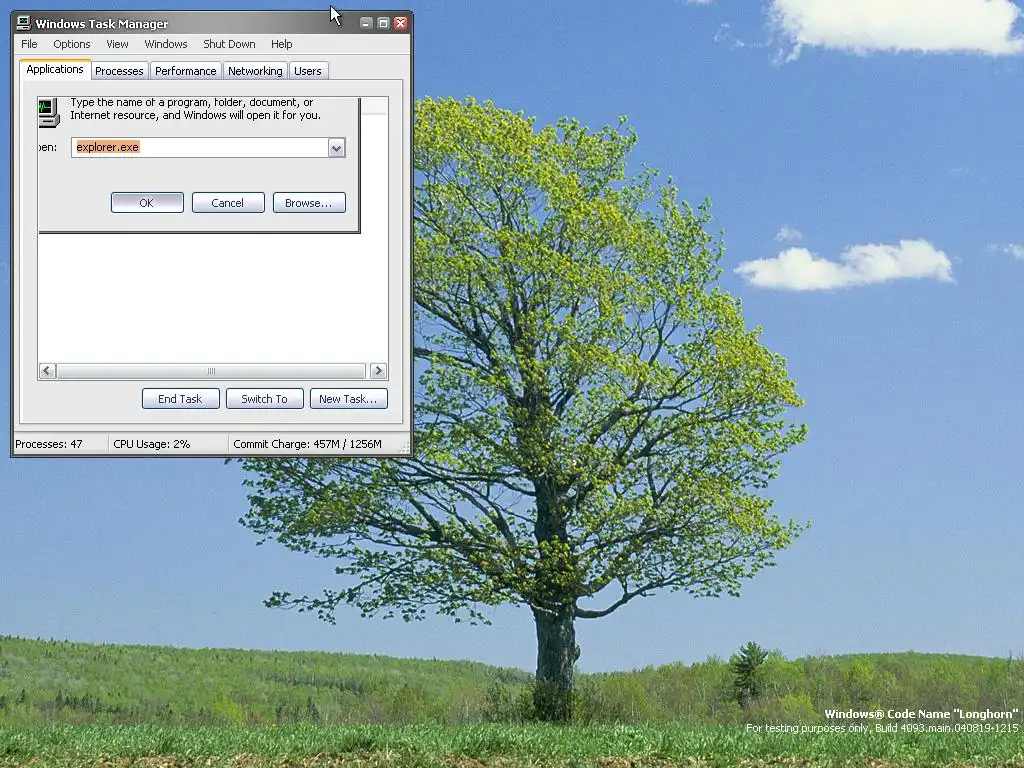Close the Windows Task Manager window
The height and width of the screenshot is (768, 1024).
(x=400, y=24)
